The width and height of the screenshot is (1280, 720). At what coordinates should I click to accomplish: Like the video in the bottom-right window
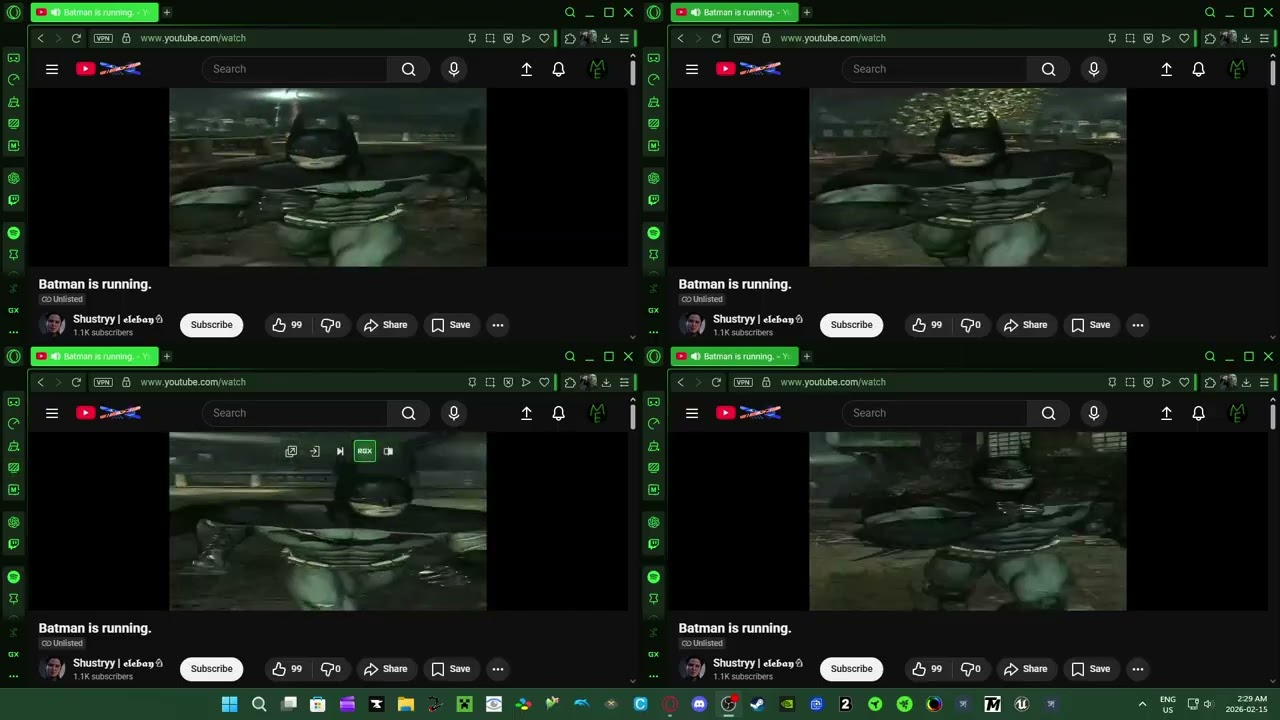[x=927, y=669]
